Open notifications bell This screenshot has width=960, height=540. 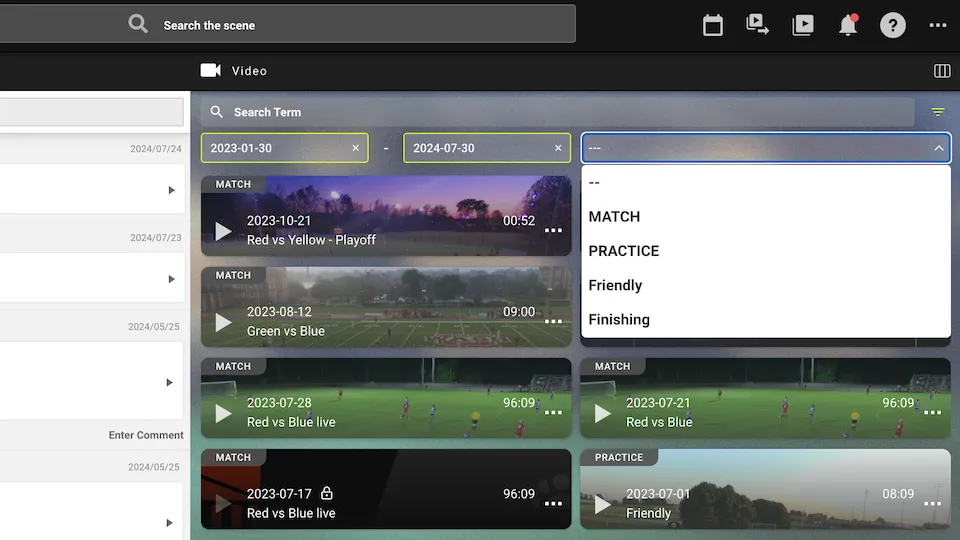pos(848,25)
